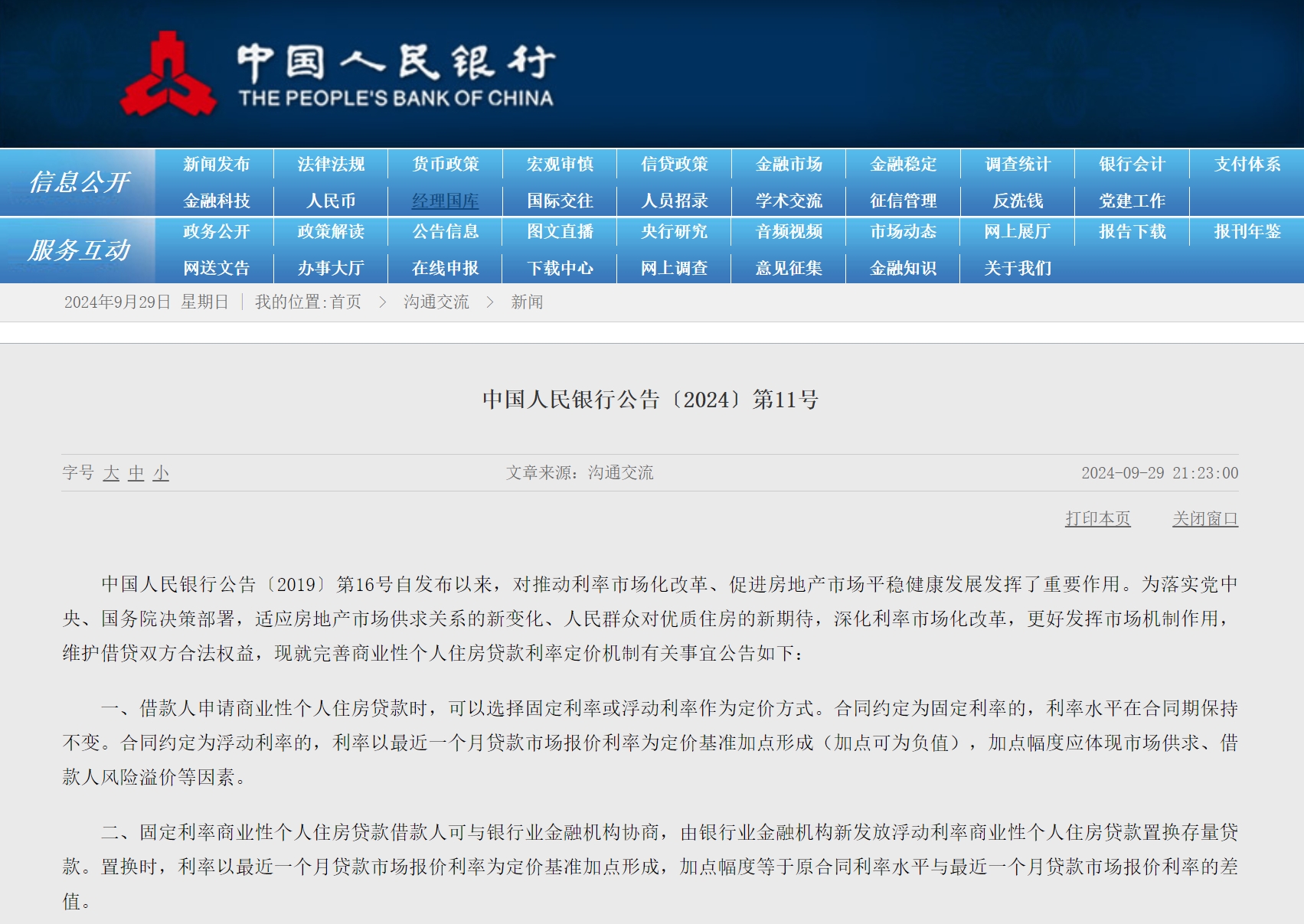Click 服务互动 category heading
Viewport: 1304px width, 924px height.
(79, 250)
